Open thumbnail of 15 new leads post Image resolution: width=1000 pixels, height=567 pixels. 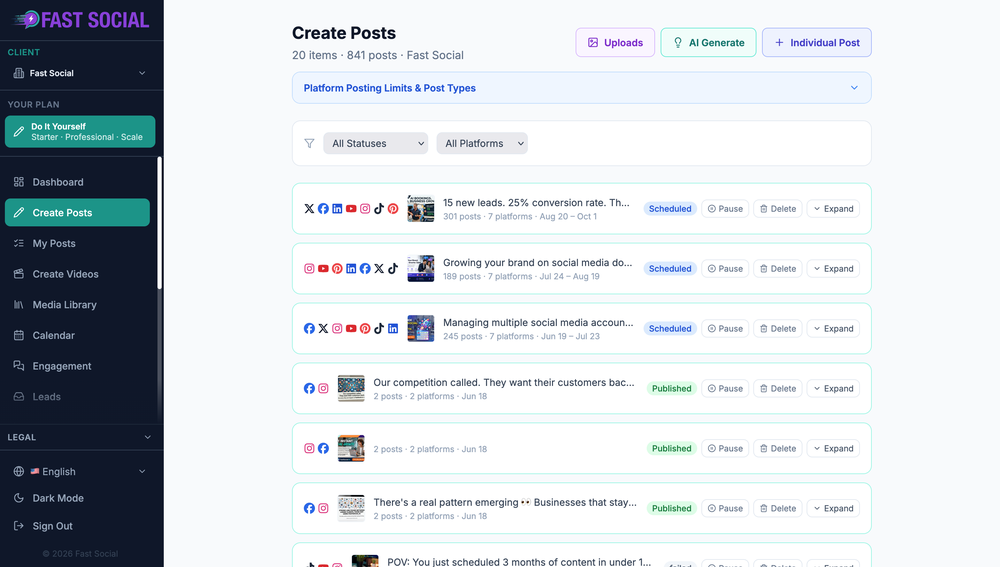tap(421, 209)
